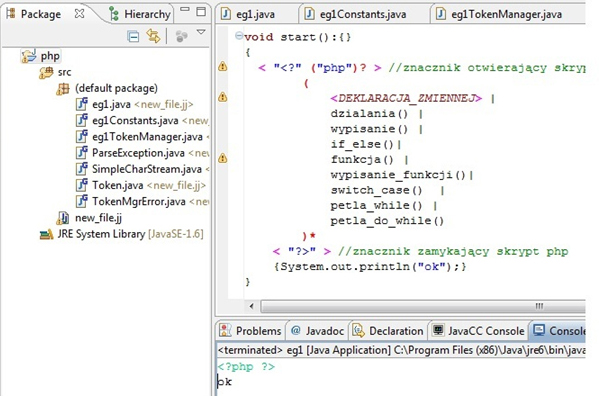
Task: Select the src source folder
Action: click(x=64, y=72)
